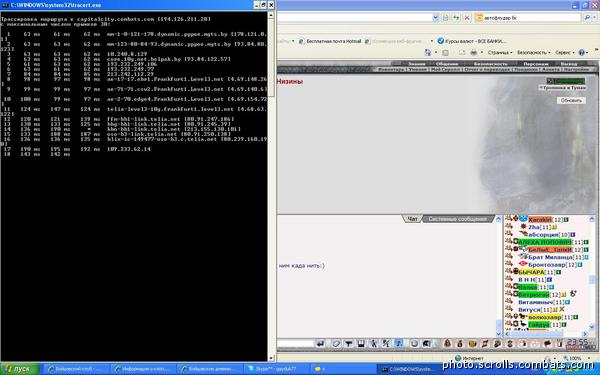This screenshot has height=375, width=600.
Task: Click the red X stop icon in browser
Action: click(x=467, y=18)
